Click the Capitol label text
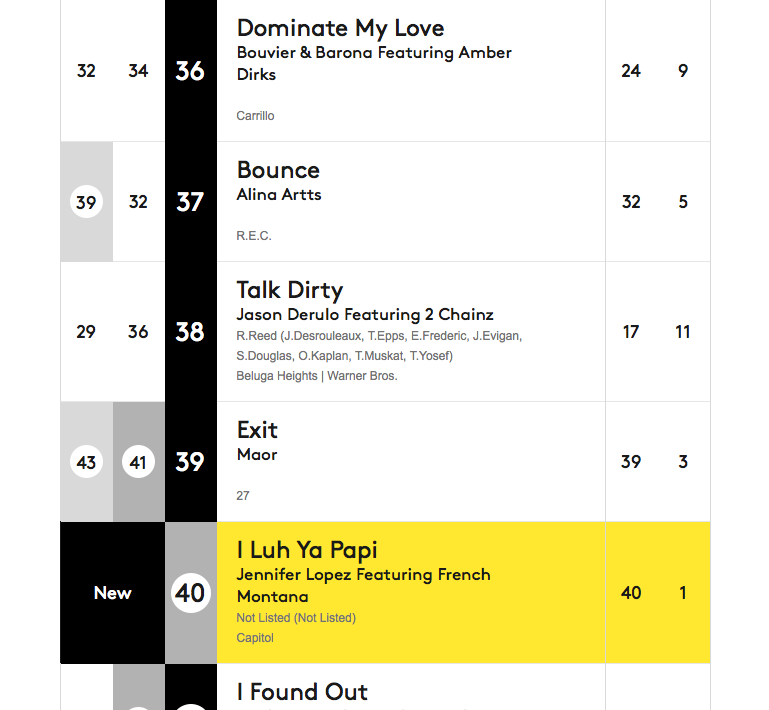 255,638
